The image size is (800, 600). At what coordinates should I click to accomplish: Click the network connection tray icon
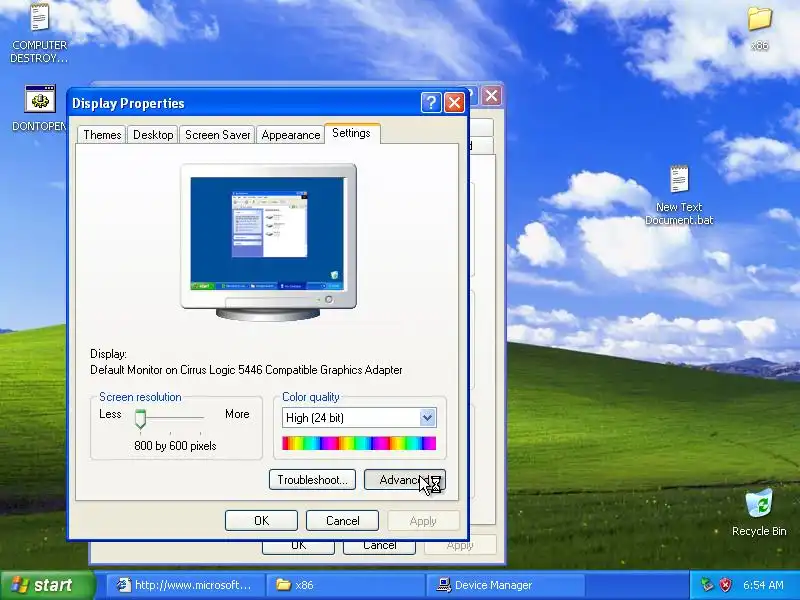point(707,585)
